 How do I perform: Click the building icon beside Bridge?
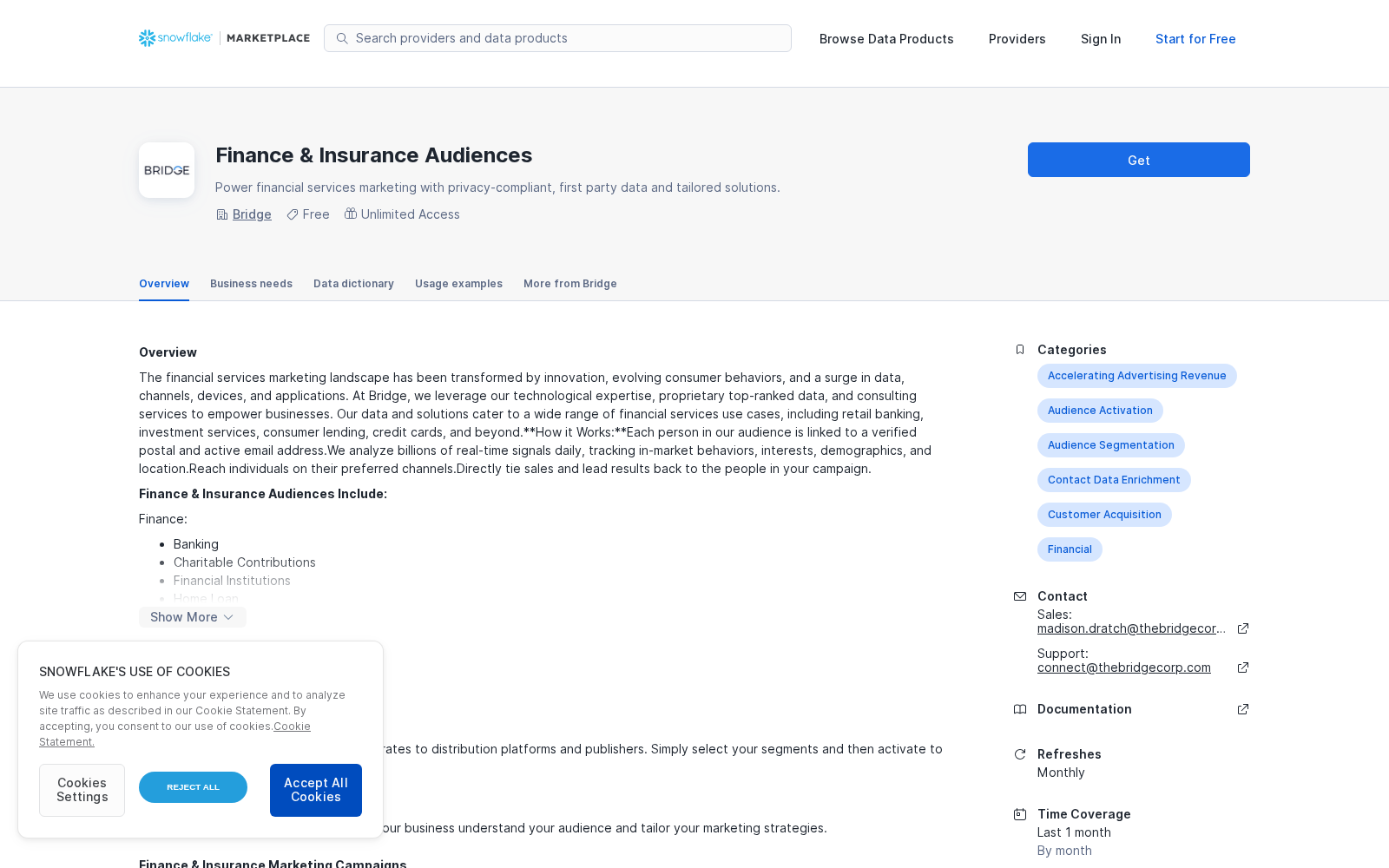(222, 214)
